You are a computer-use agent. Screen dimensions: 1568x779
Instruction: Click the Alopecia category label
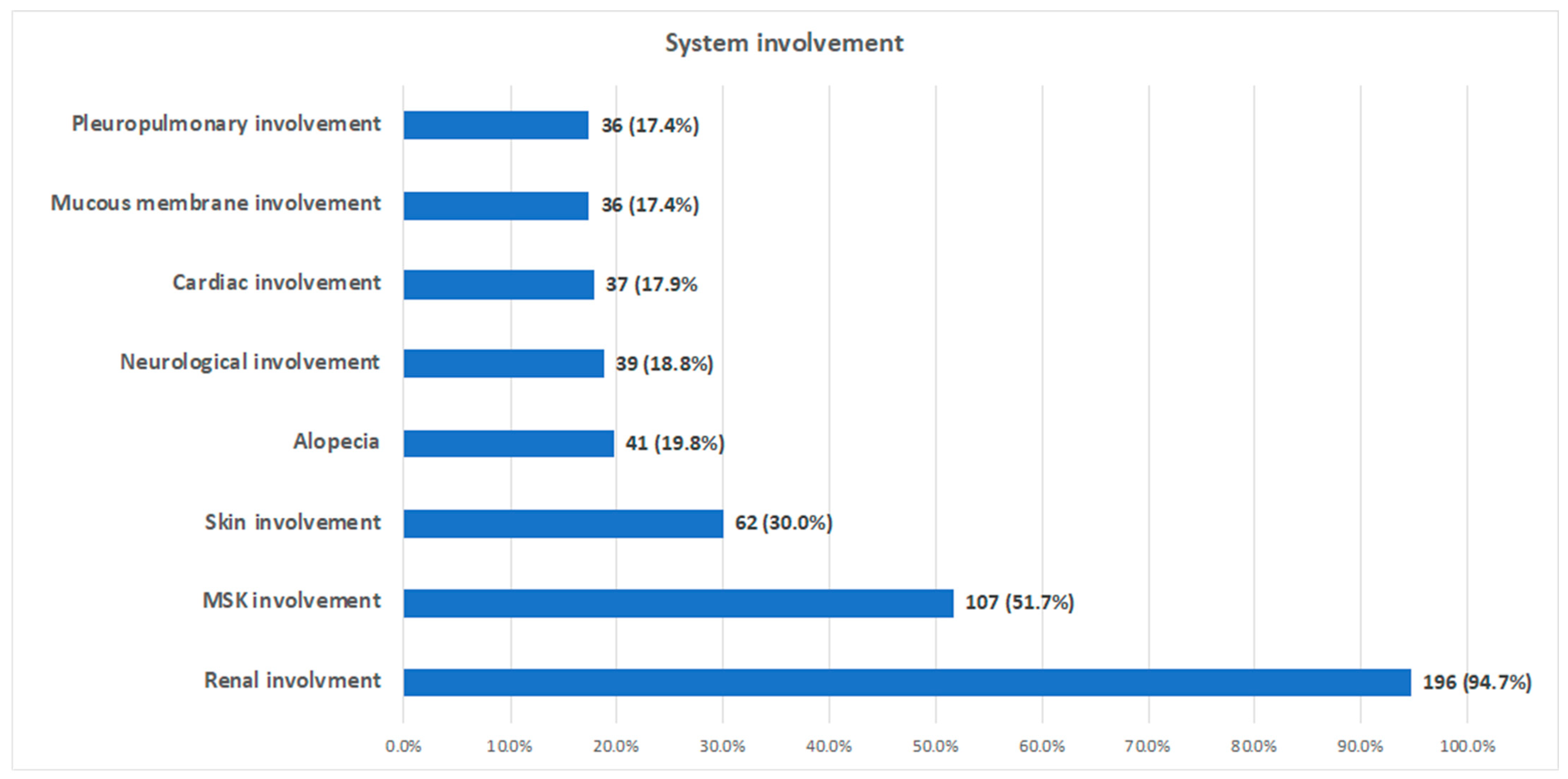[336, 441]
